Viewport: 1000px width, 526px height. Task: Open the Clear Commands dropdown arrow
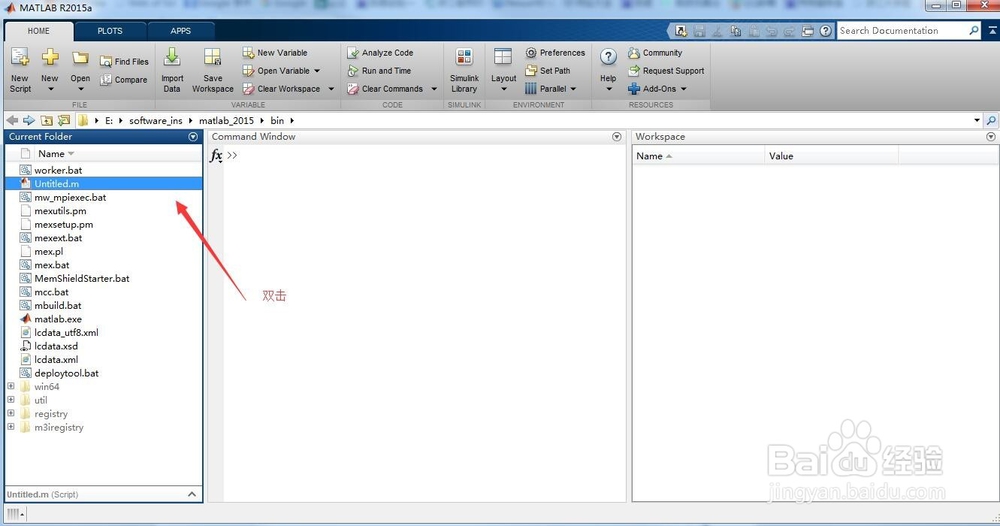pyautogui.click(x=434, y=89)
